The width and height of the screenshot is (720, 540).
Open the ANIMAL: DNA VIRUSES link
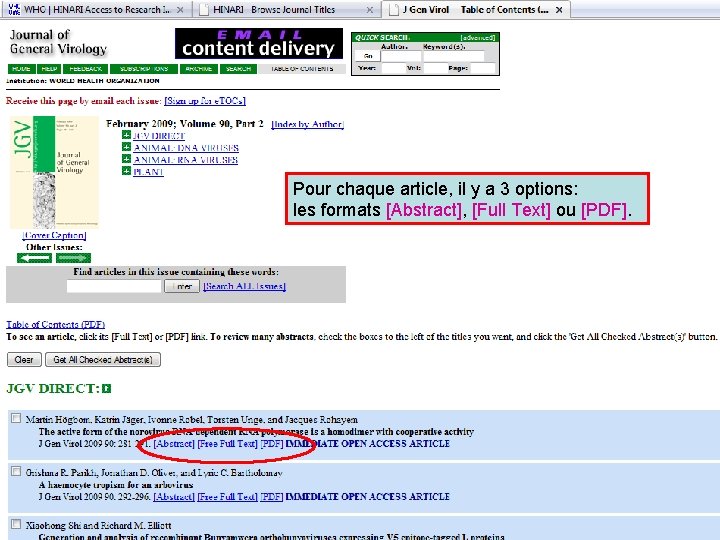(x=186, y=148)
